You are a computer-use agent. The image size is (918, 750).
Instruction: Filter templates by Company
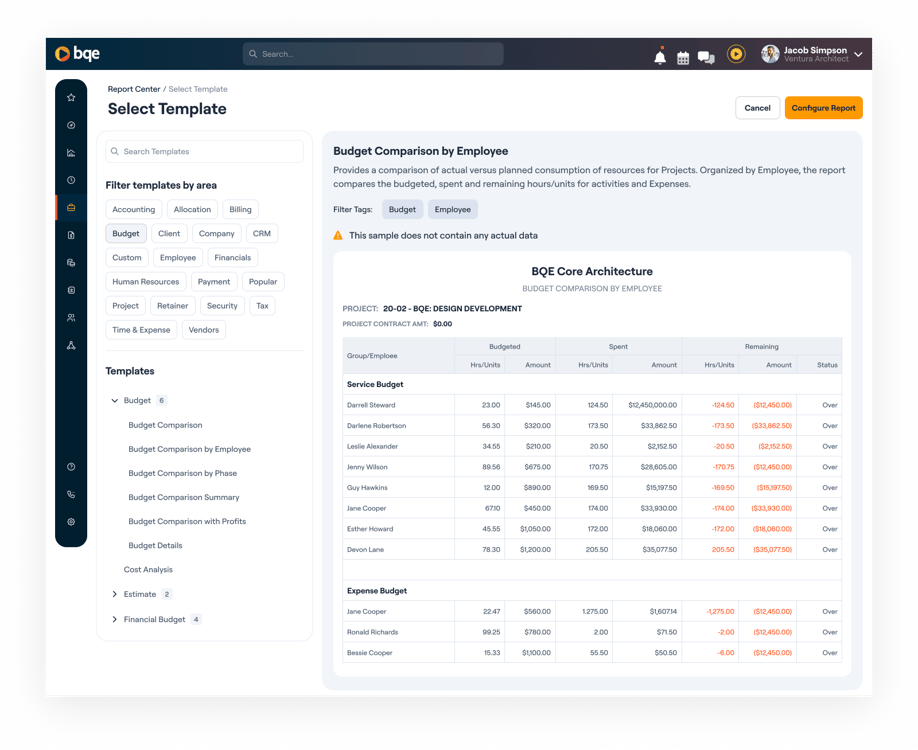pos(217,234)
